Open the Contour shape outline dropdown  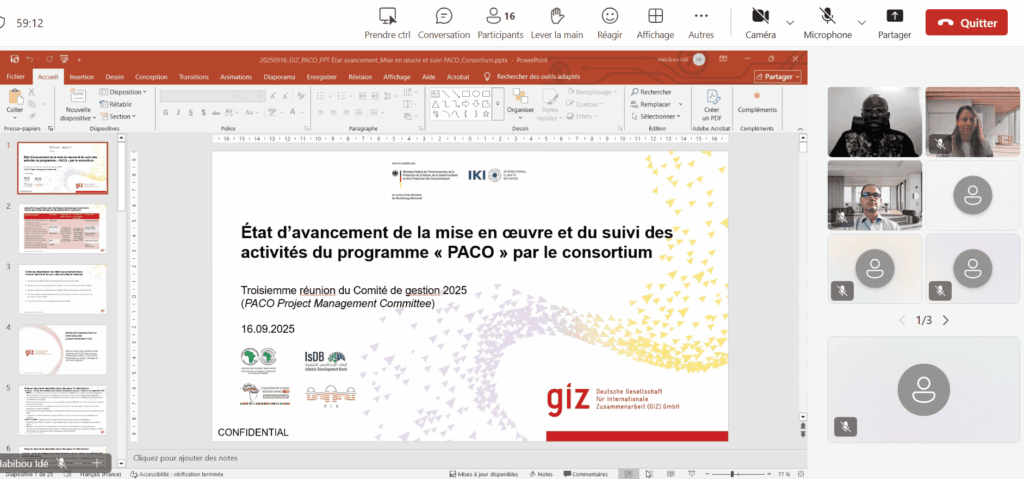584,104
